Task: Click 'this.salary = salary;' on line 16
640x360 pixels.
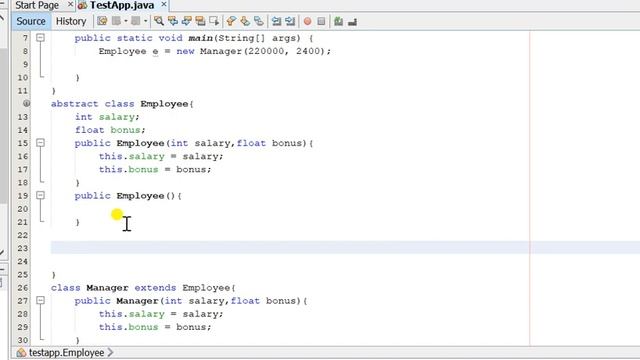Action: click(x=161, y=156)
